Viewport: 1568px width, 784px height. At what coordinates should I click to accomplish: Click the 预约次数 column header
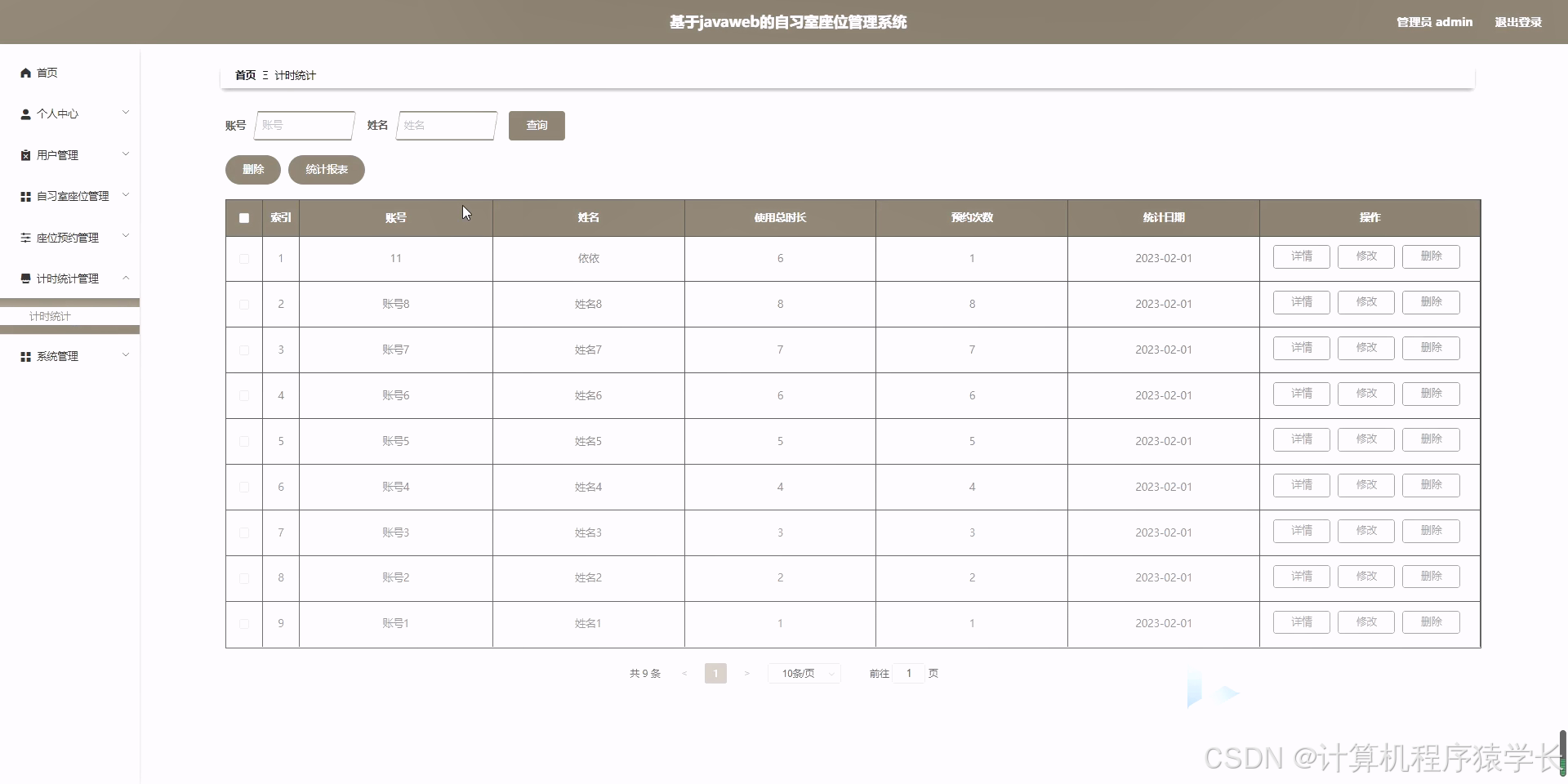click(972, 218)
